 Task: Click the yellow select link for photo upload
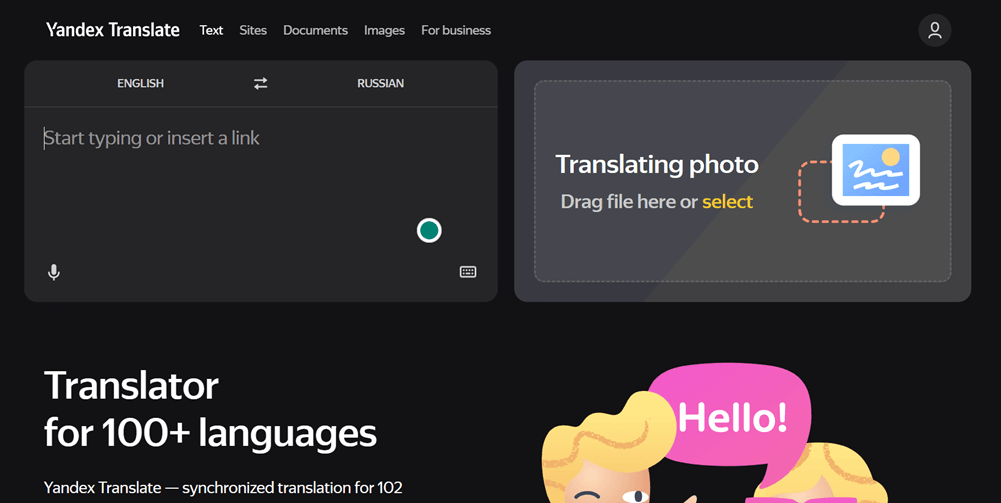tap(727, 202)
